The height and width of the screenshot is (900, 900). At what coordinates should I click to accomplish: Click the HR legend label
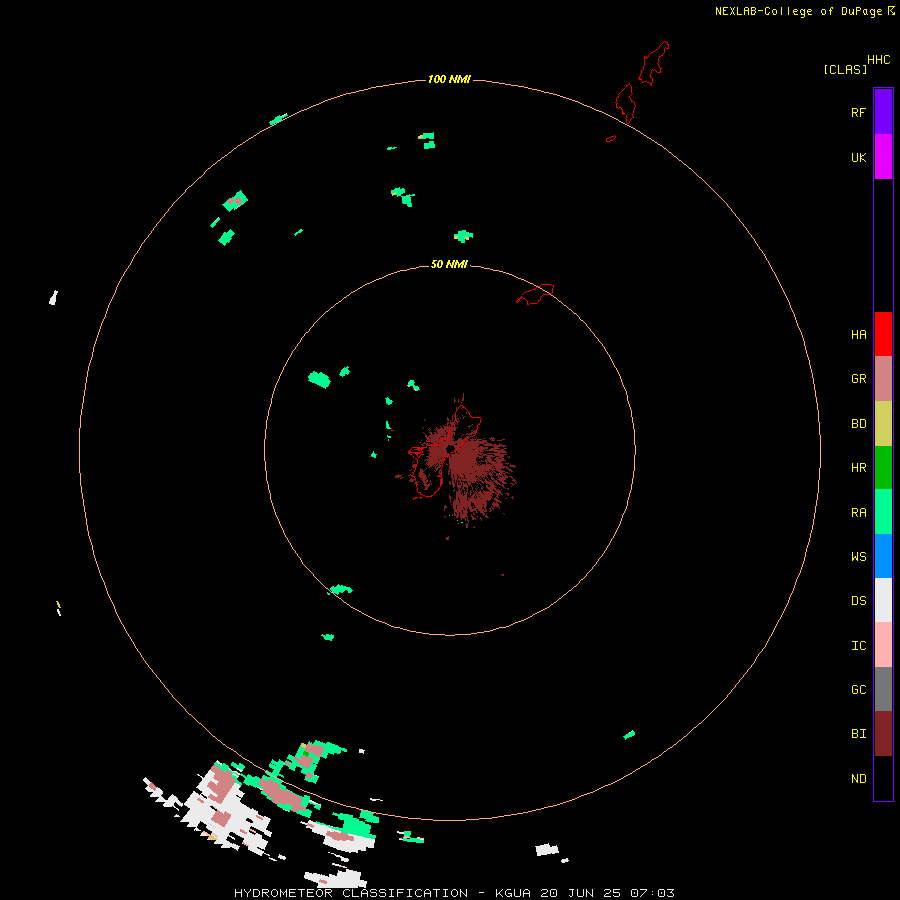click(x=858, y=468)
